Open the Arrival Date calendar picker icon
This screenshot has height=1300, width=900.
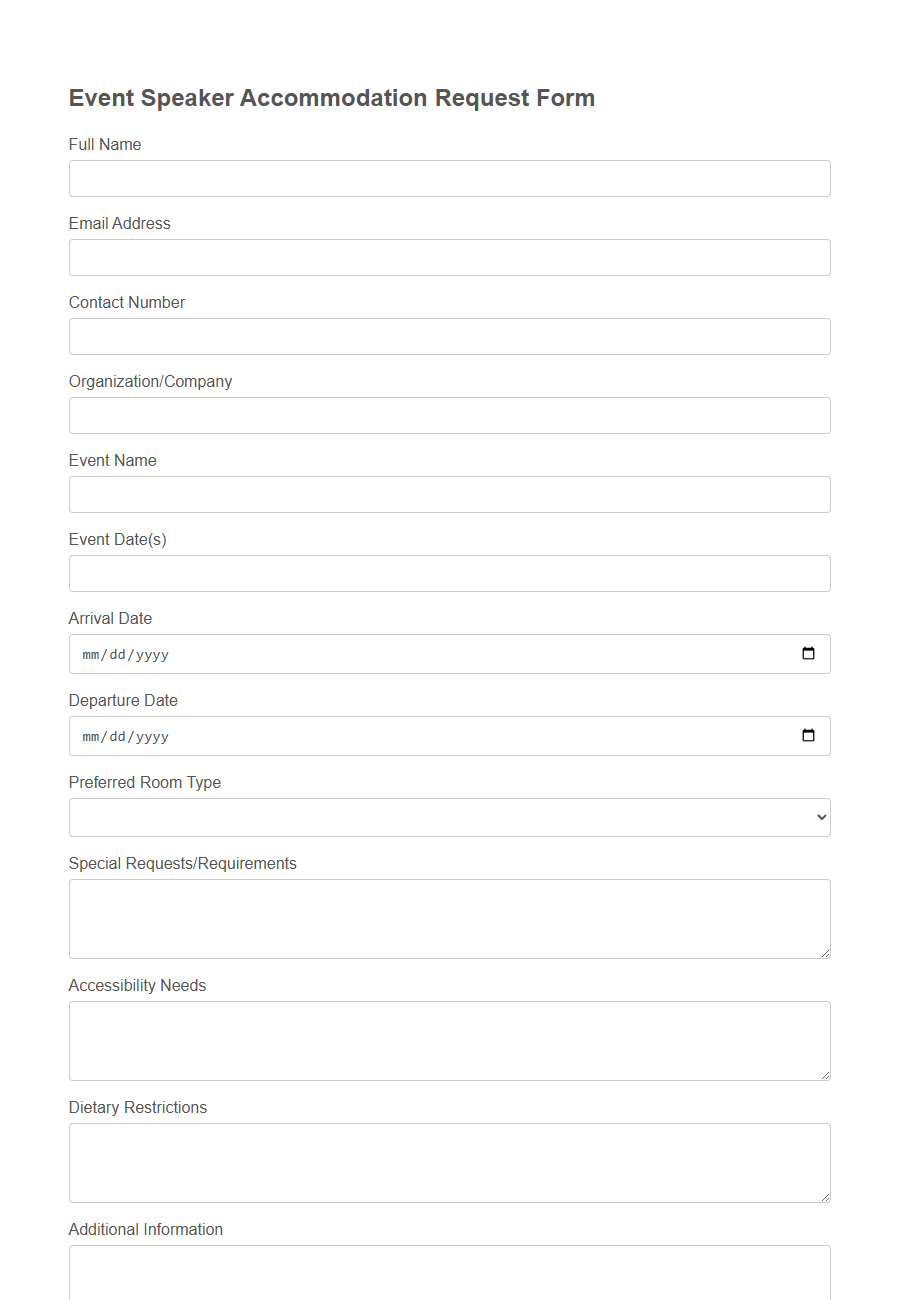click(x=808, y=654)
